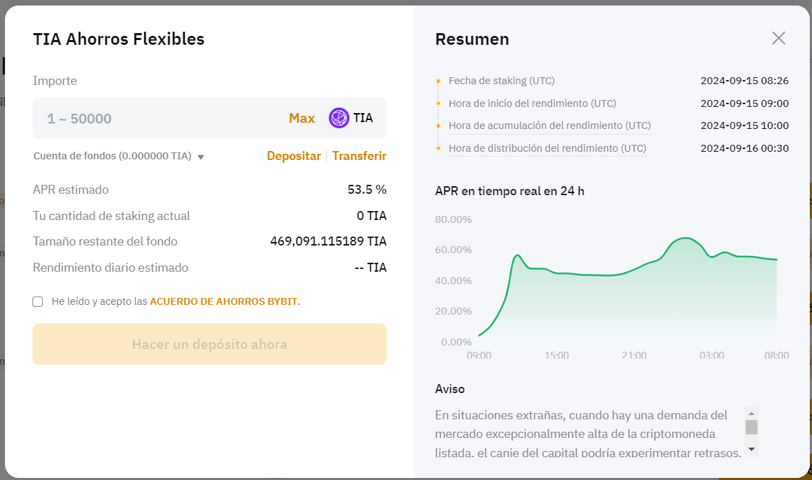812x480 pixels.
Task: Click the 53.5 % APR estimado value
Action: (x=367, y=190)
